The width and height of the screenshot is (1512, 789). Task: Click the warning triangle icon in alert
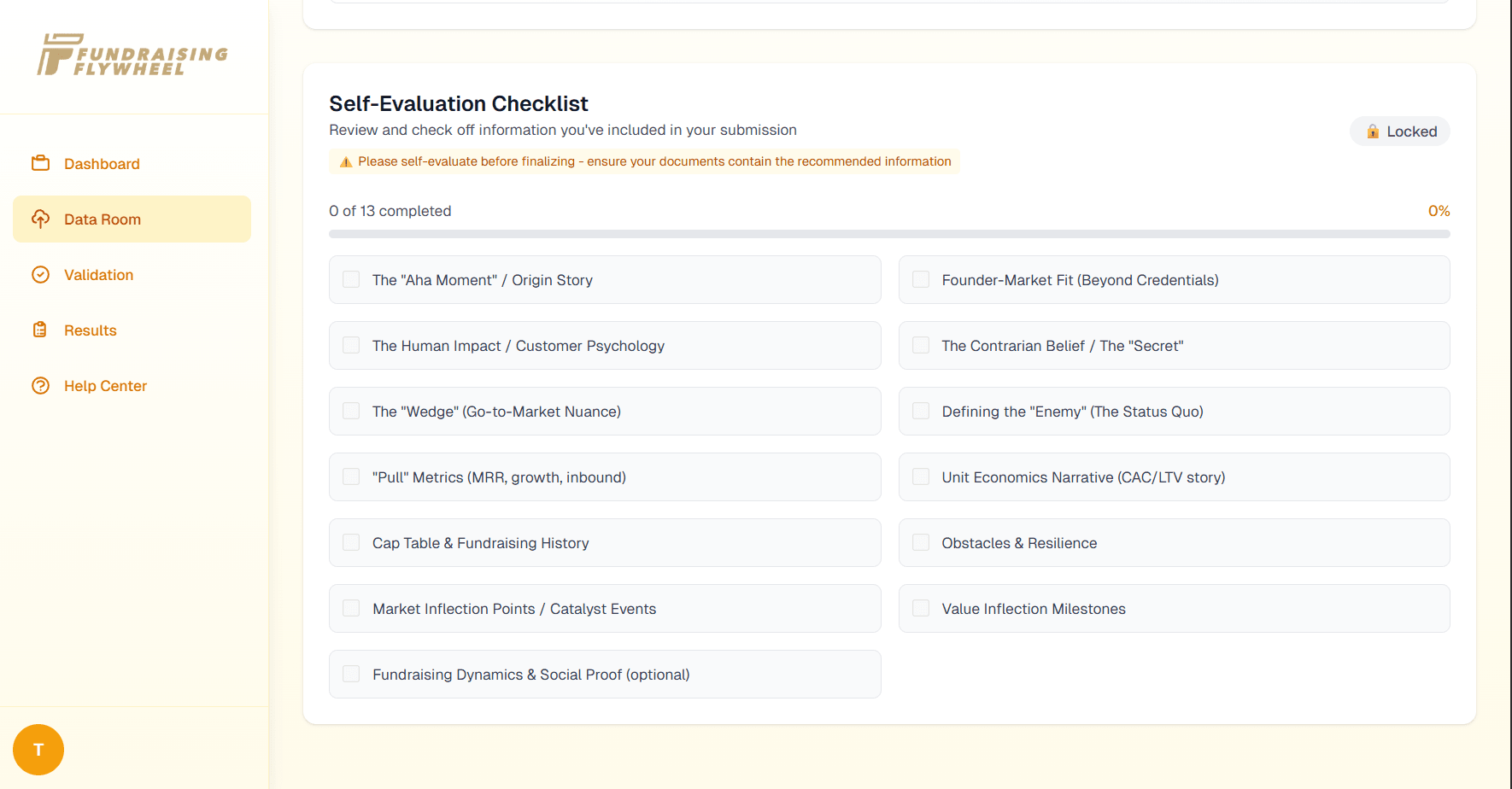346,162
